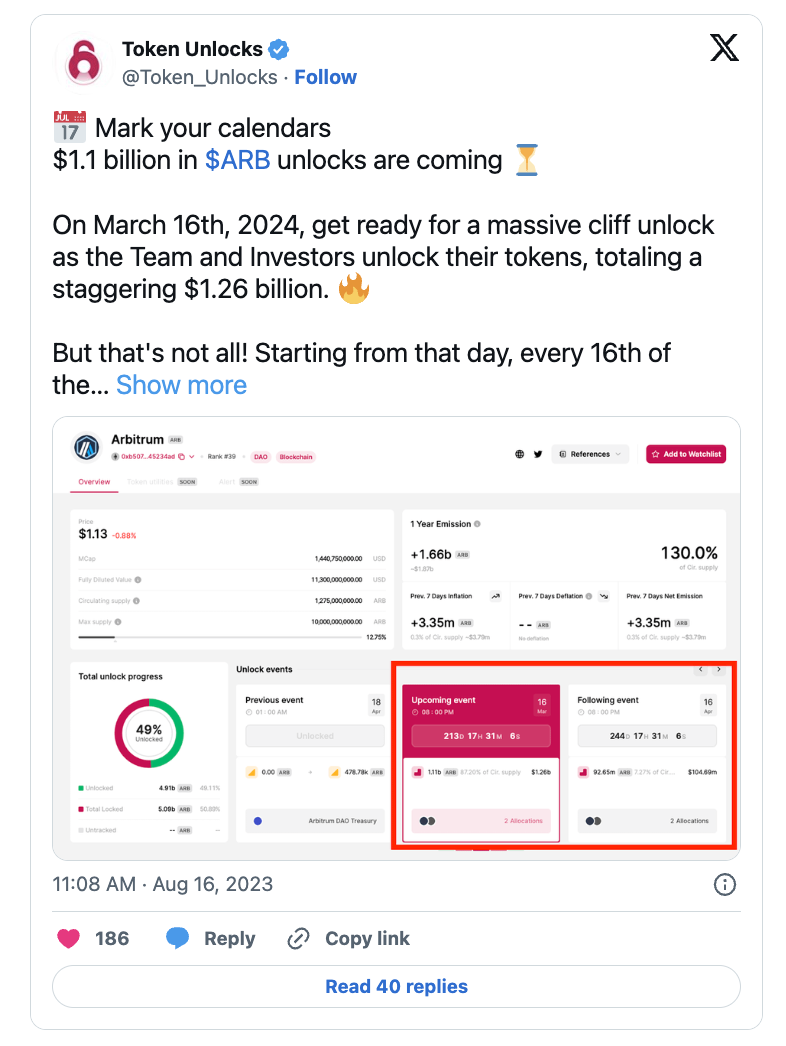The image size is (786, 1046).
Task: Click the reply speech bubble icon
Action: [177, 937]
